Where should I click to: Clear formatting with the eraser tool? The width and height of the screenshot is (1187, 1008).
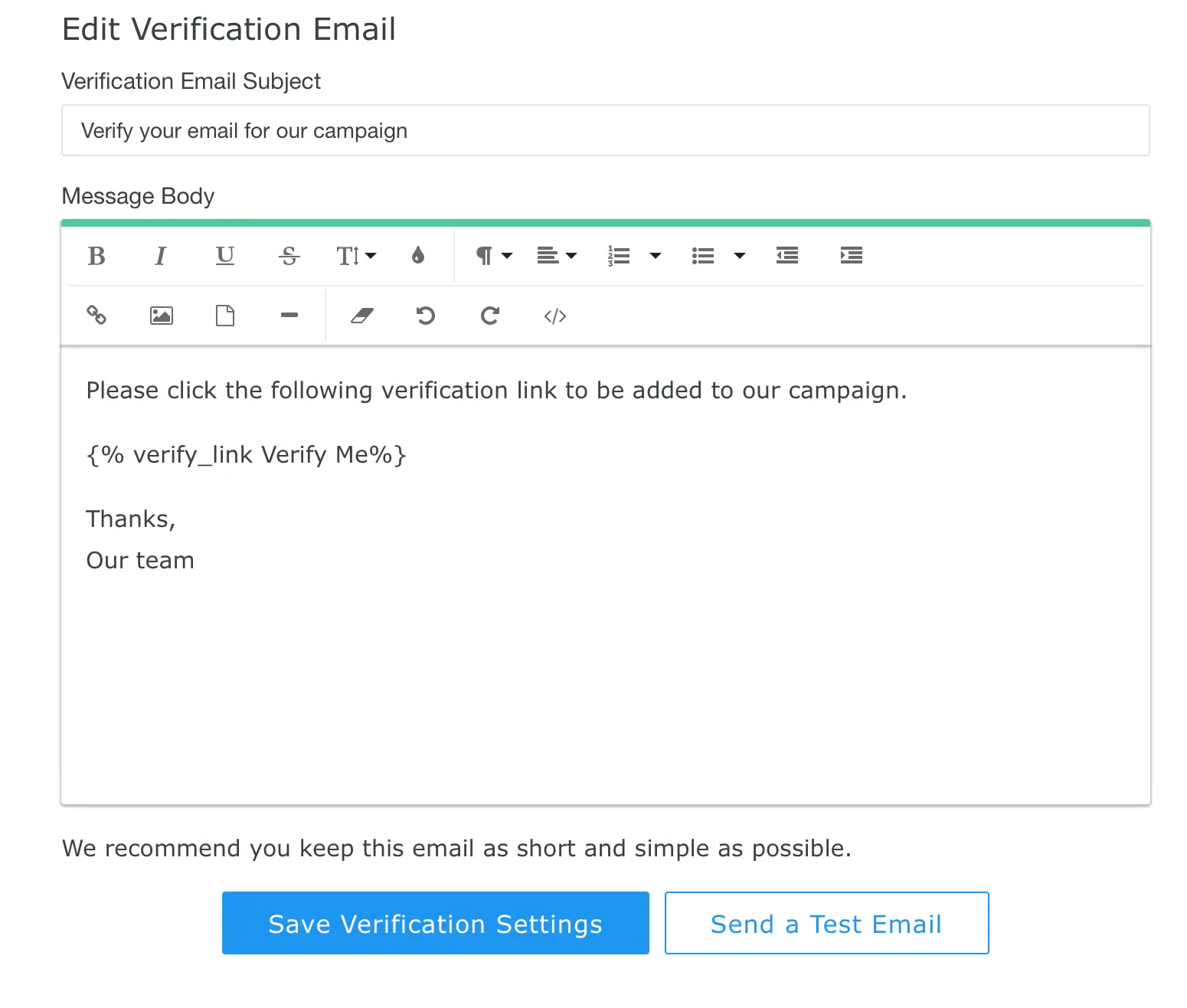[361, 316]
